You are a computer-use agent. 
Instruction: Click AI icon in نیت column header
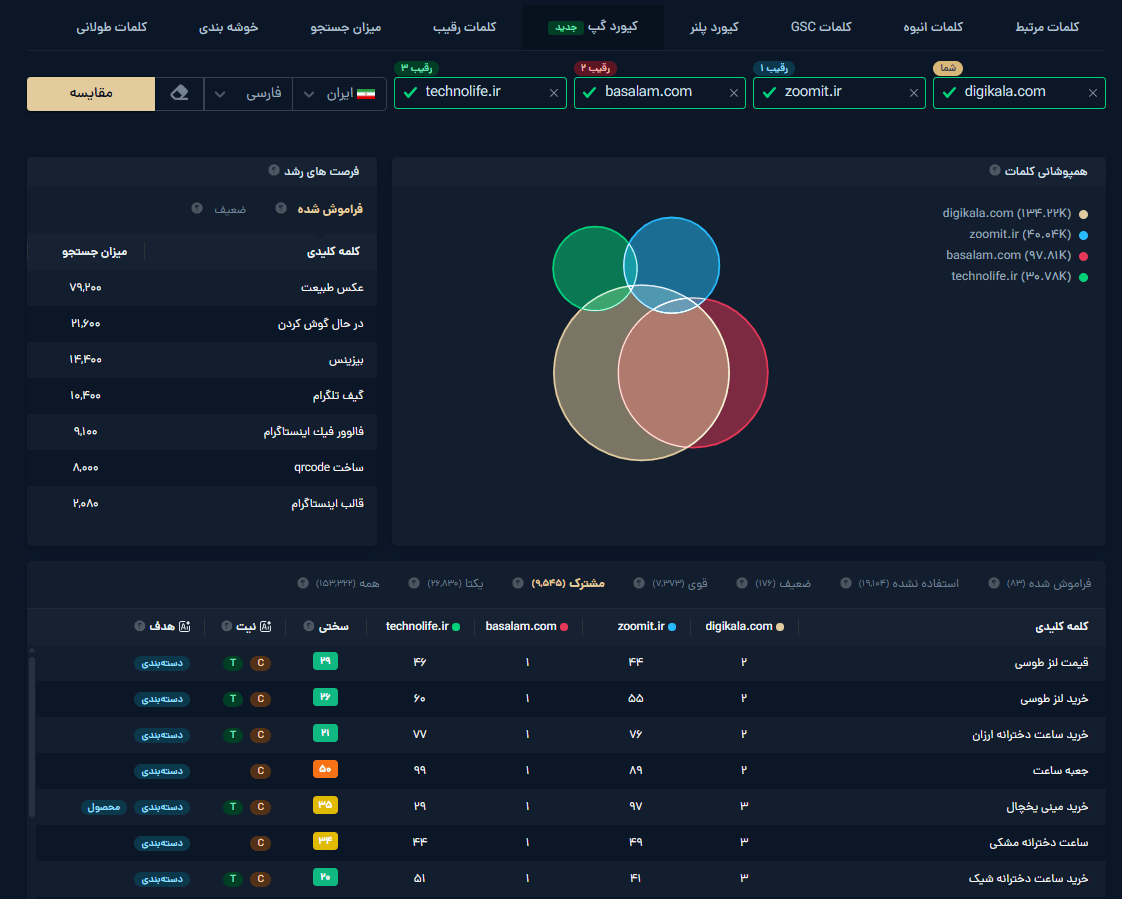(x=265, y=626)
